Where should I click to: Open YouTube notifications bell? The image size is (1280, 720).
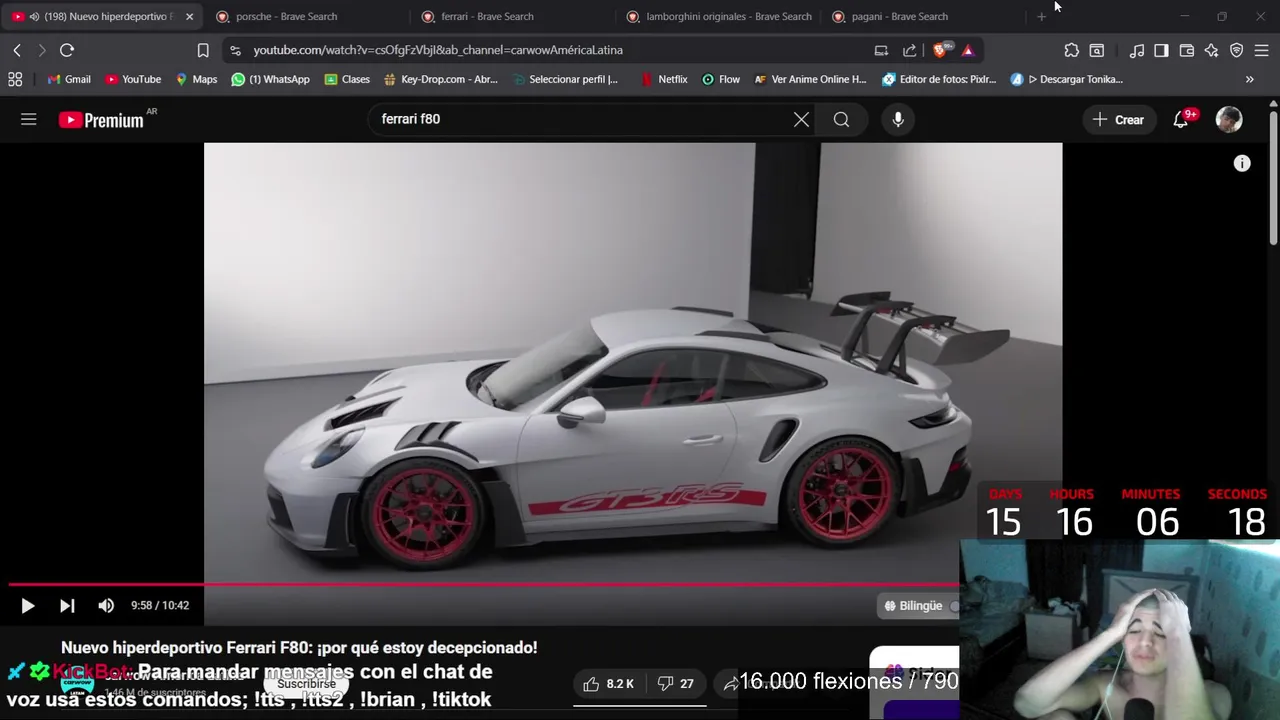coord(1181,119)
